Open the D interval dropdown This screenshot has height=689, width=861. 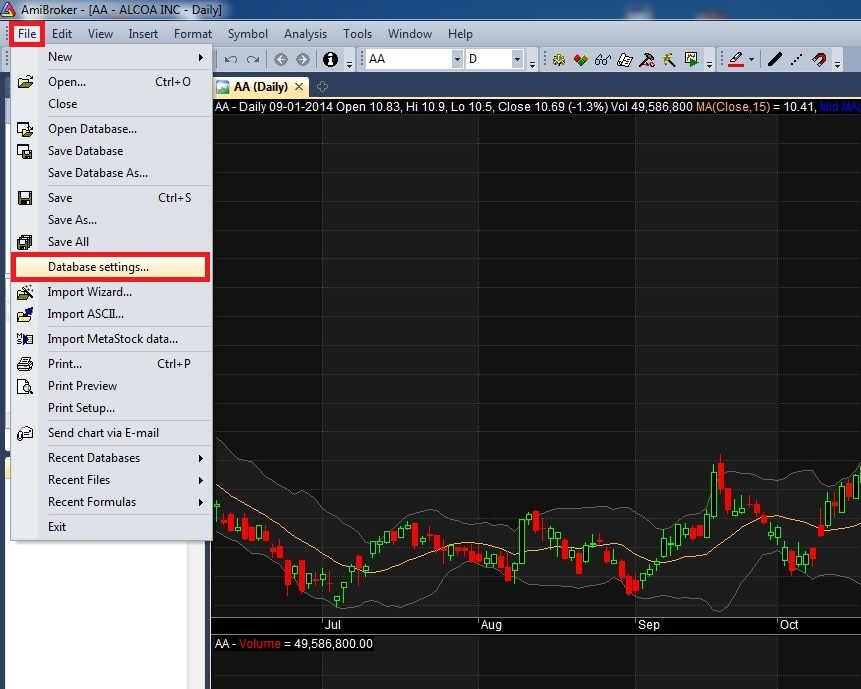[x=517, y=59]
